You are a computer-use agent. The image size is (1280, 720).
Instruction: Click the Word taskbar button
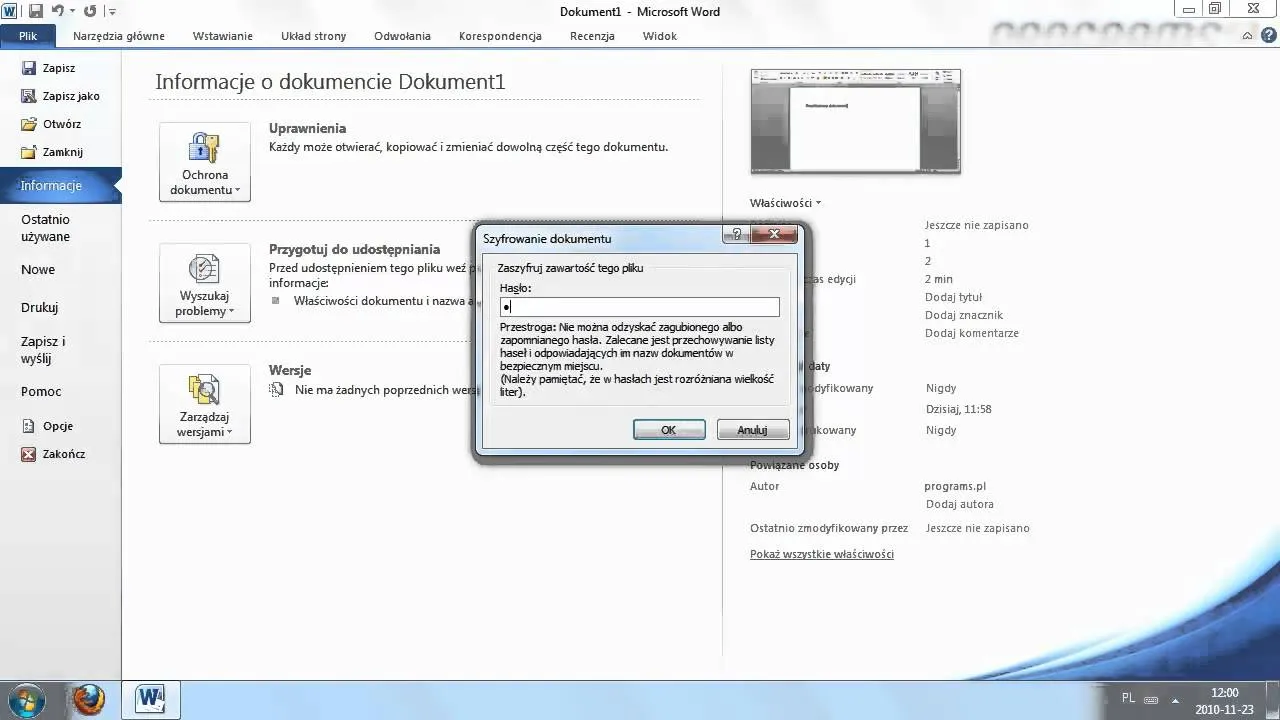(150, 698)
